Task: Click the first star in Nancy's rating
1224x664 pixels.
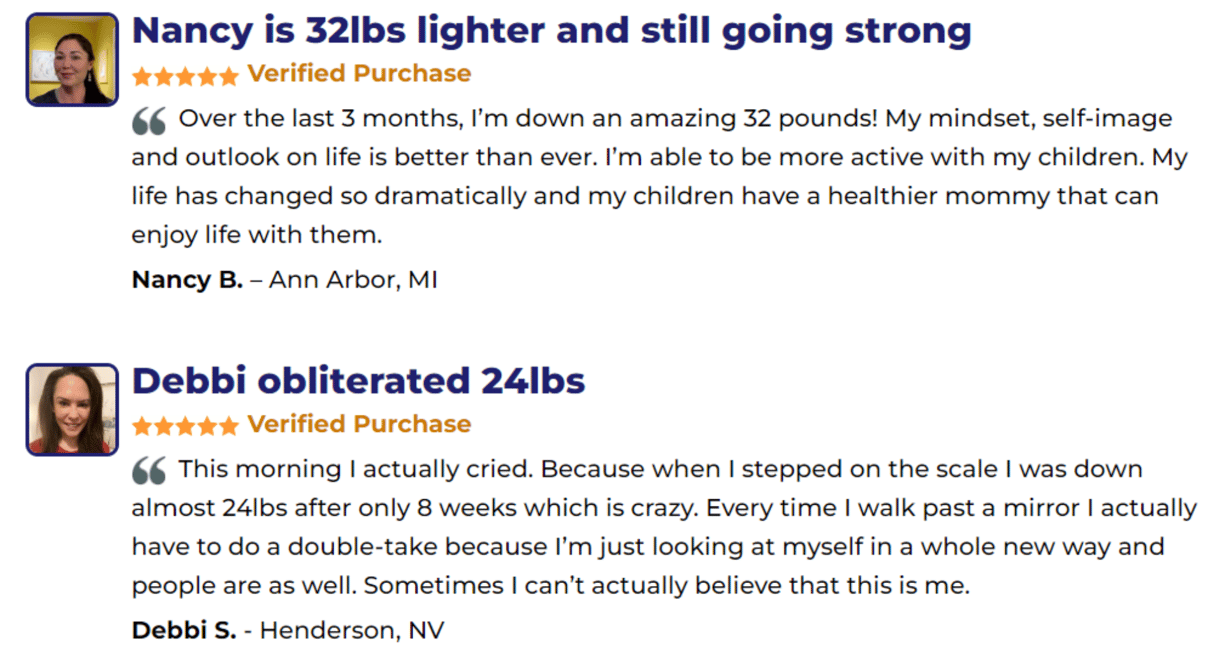Action: (x=142, y=75)
